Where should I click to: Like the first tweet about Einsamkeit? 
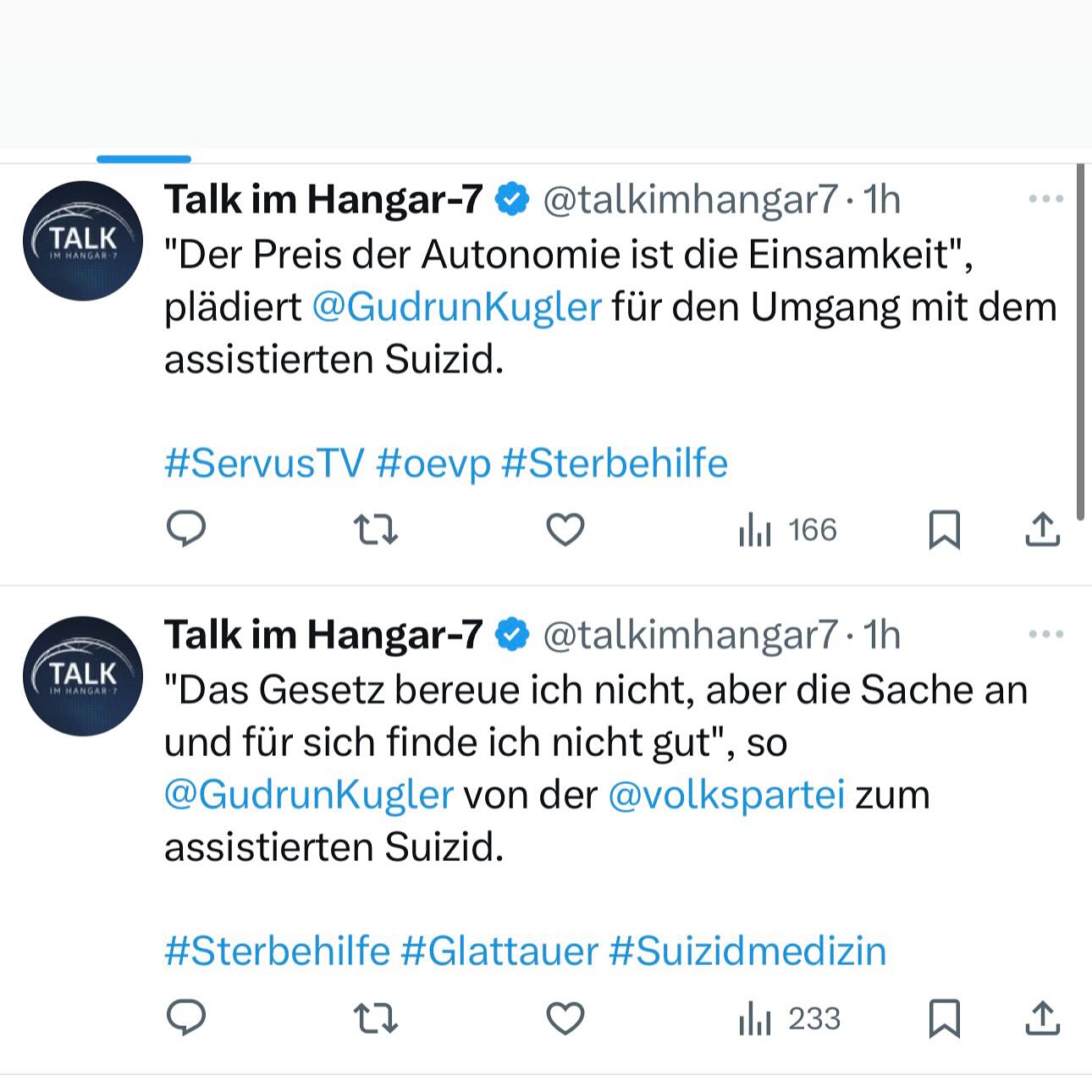click(x=565, y=530)
